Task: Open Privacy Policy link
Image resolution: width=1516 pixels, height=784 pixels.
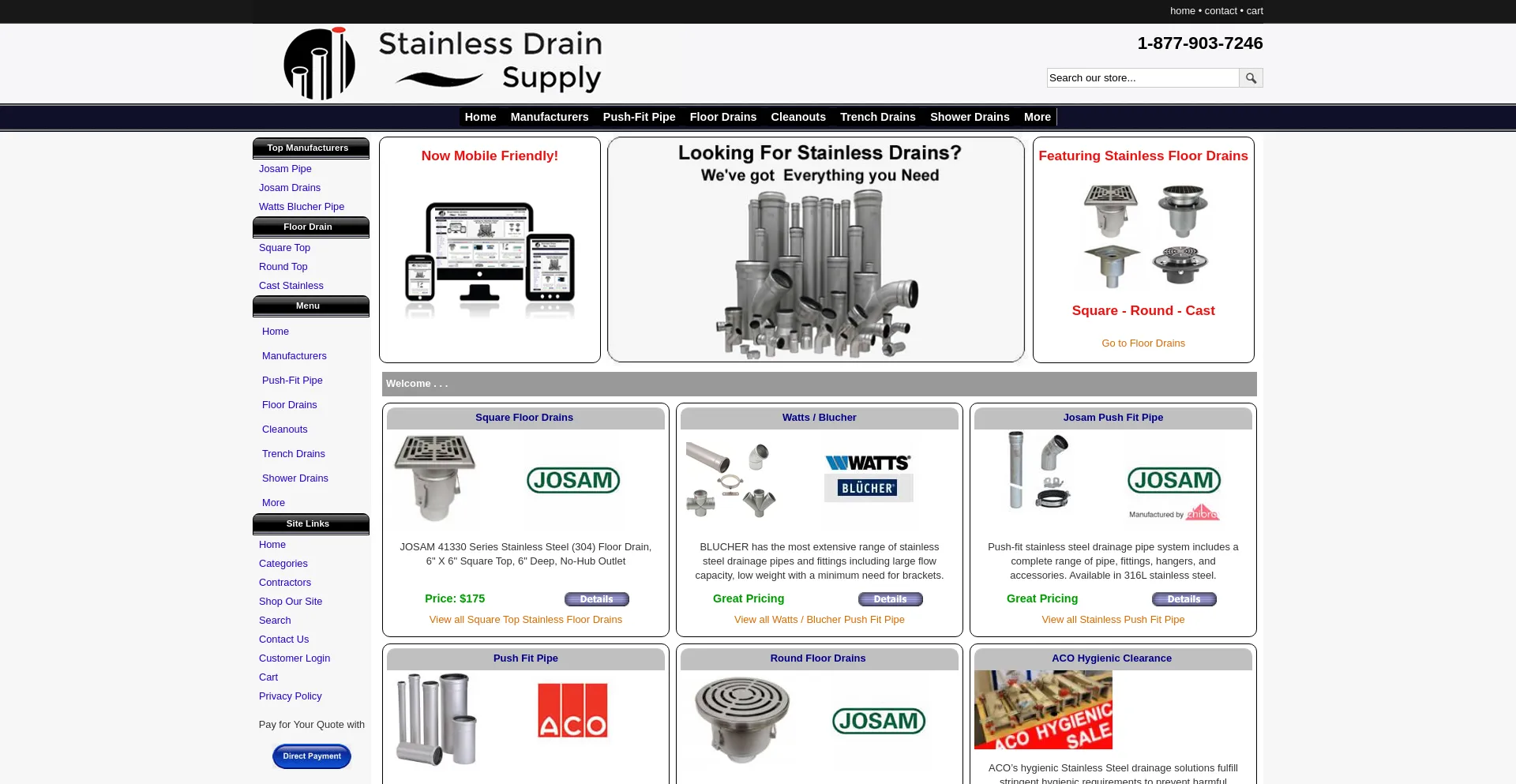Action: point(291,696)
